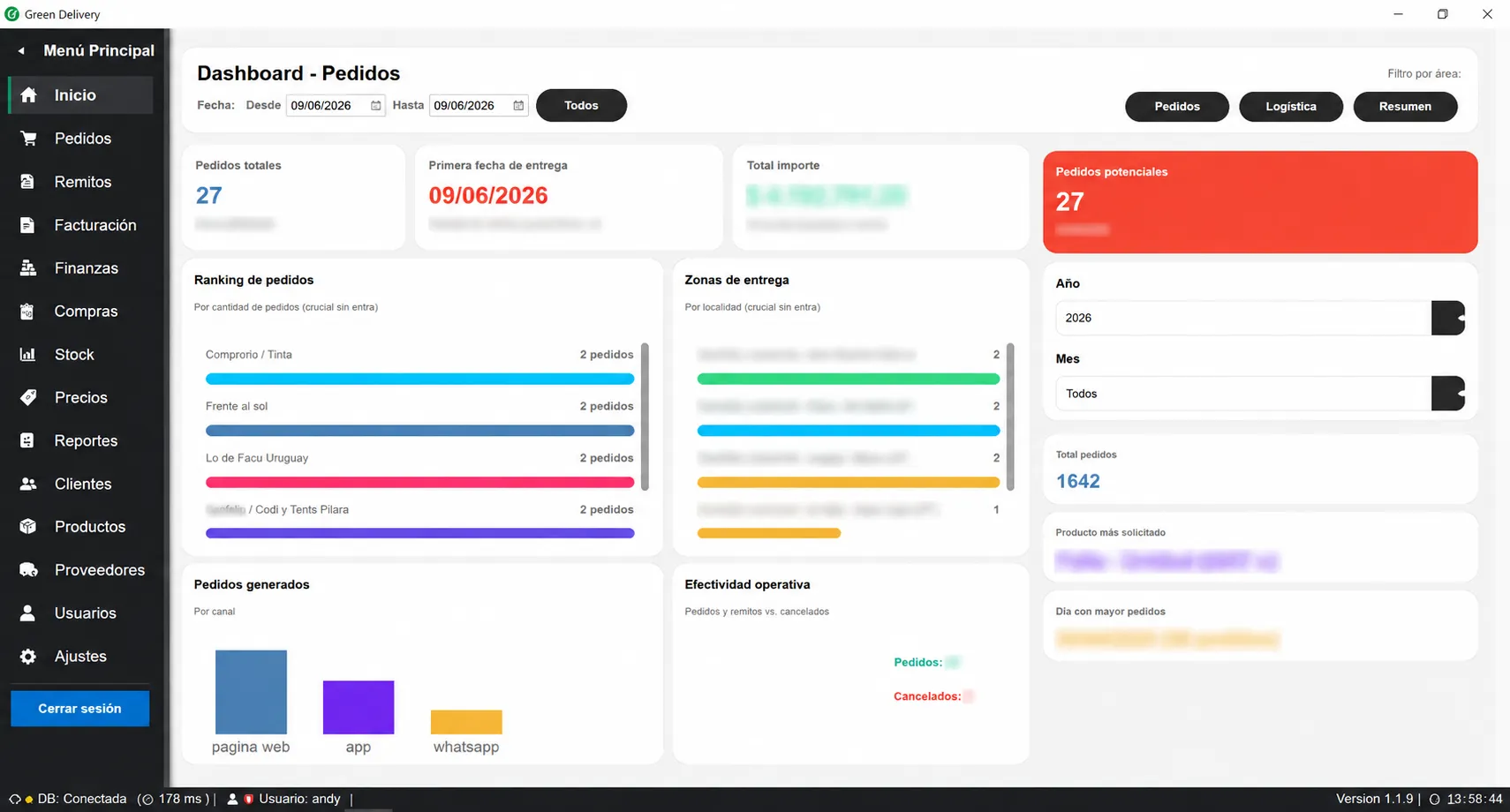Click the Proveedores truck icon
The image size is (1510, 812).
[x=28, y=570]
